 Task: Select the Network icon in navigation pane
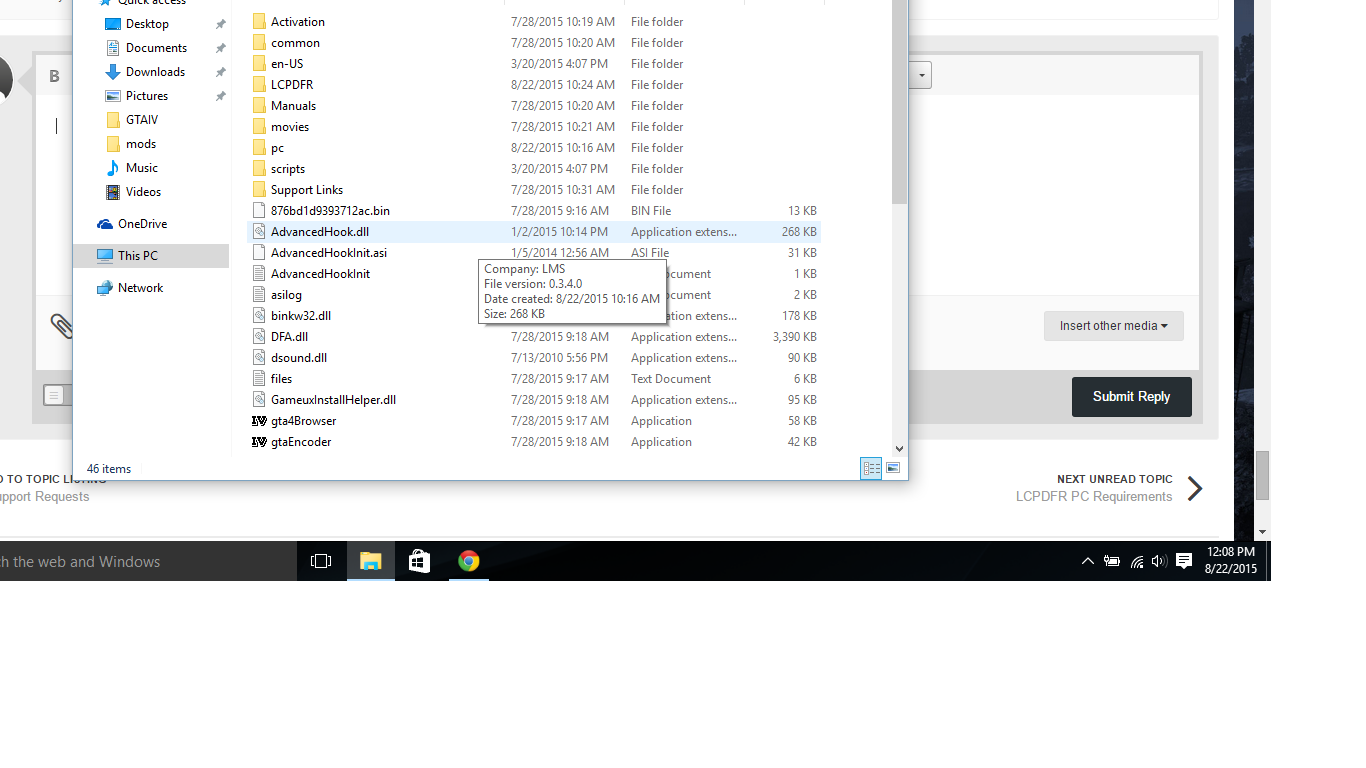[x=105, y=288]
